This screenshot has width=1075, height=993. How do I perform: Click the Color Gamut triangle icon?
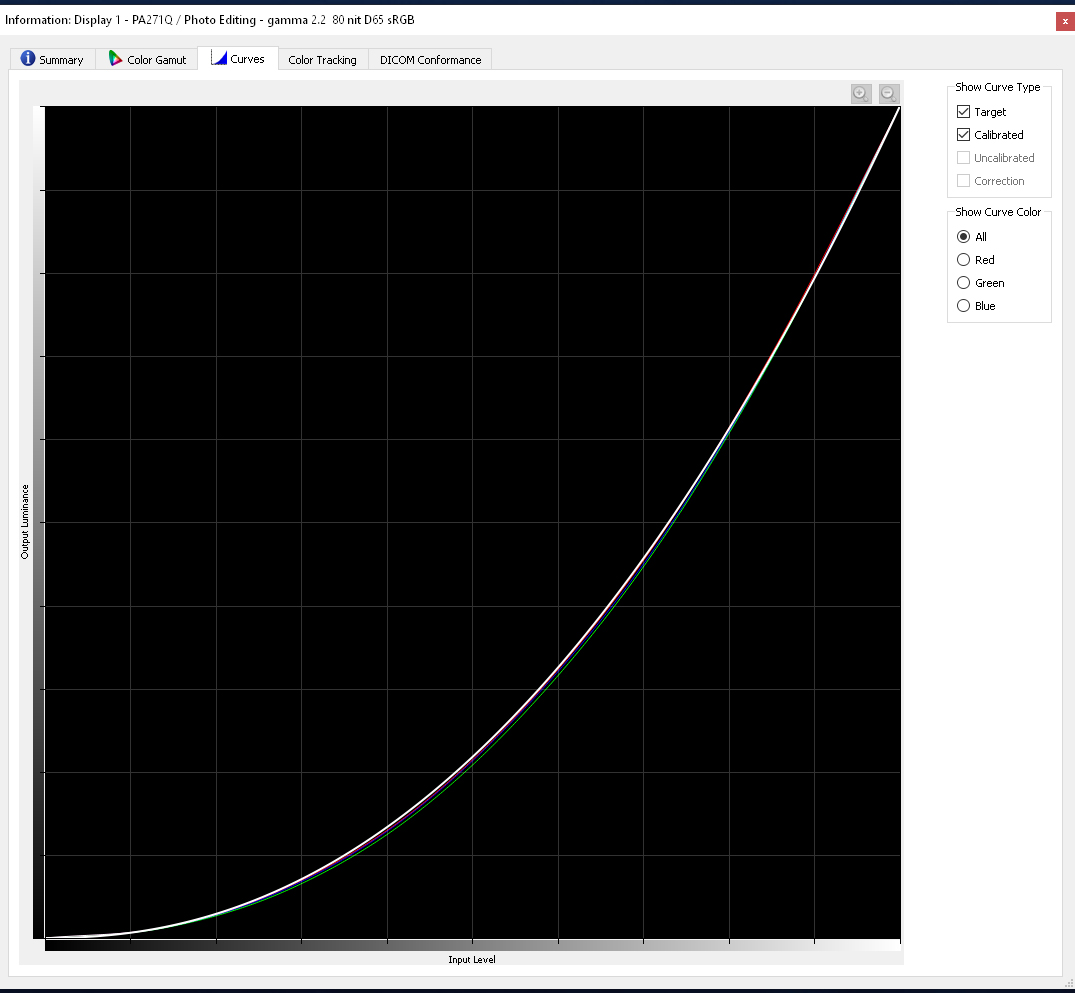tap(116, 59)
